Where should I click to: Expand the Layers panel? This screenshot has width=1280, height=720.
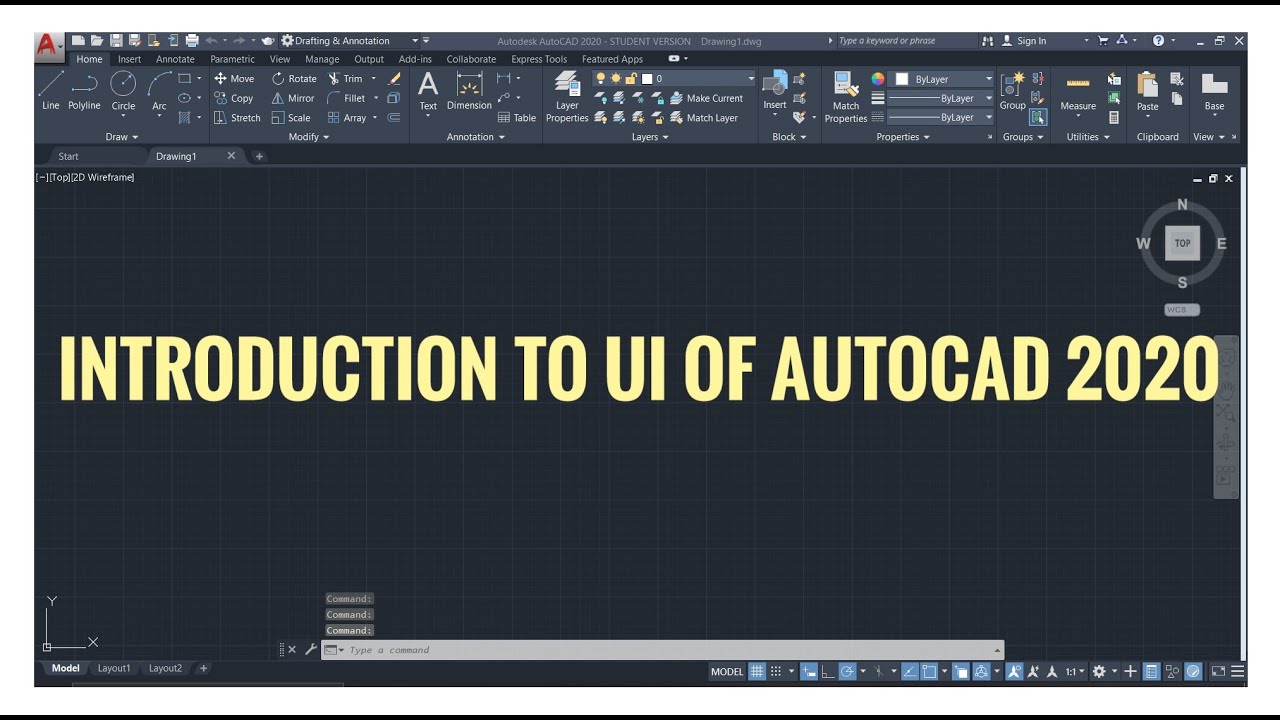650,137
